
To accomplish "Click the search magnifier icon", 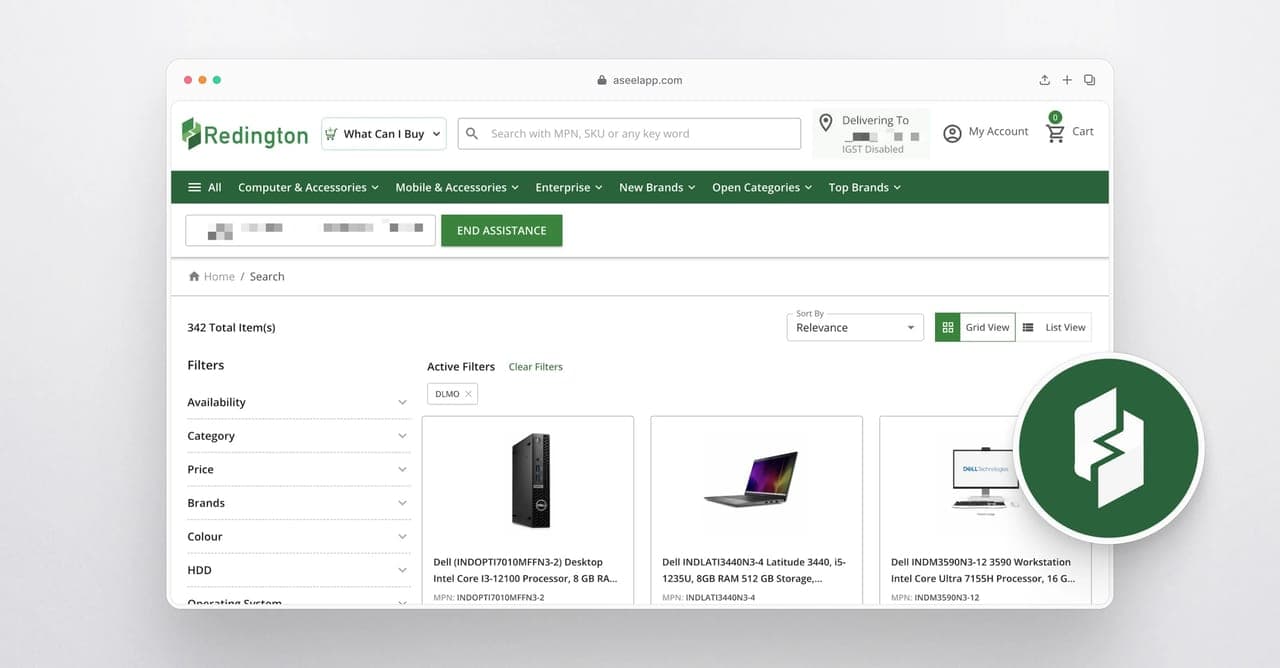I will pos(472,133).
